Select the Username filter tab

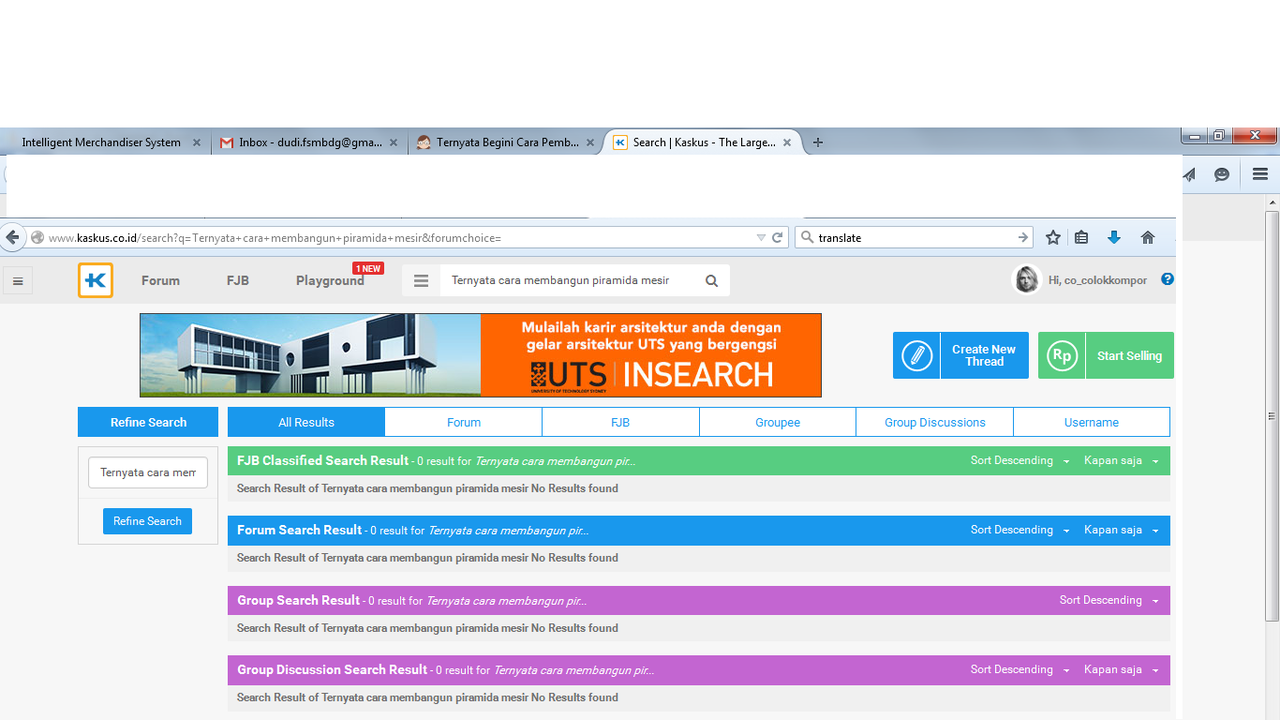click(x=1092, y=422)
